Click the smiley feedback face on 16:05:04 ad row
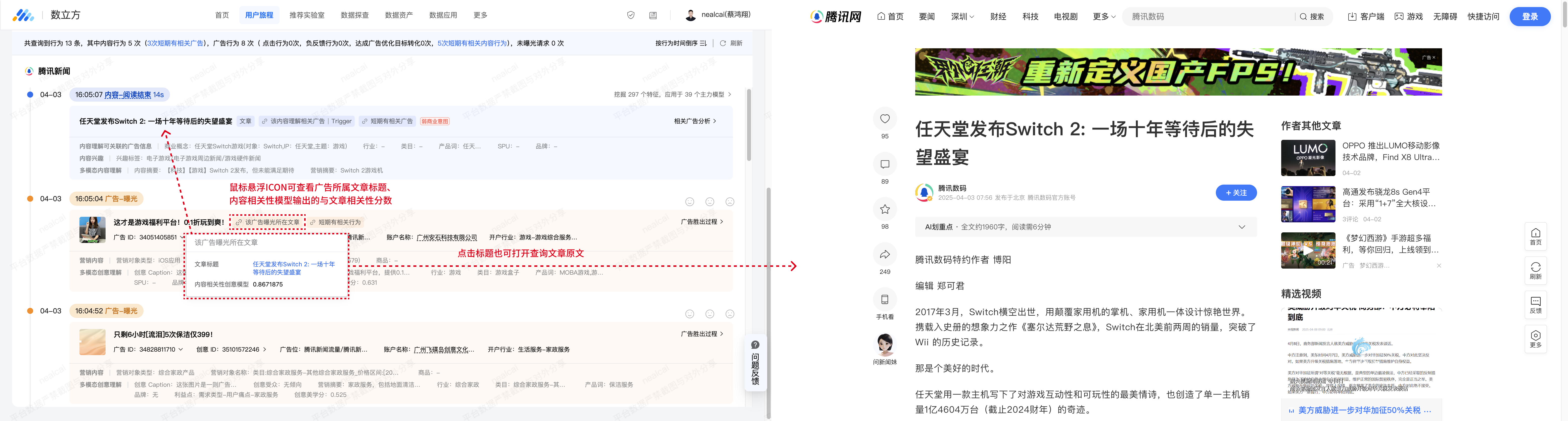The height and width of the screenshot is (421, 1568). click(690, 202)
